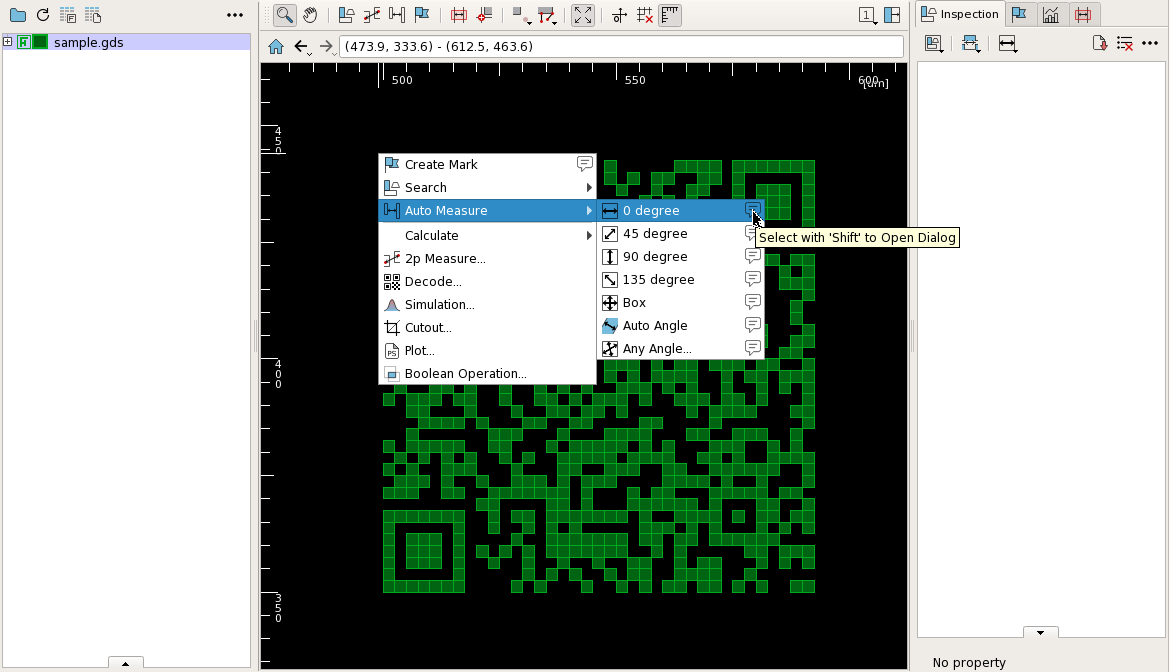The height and width of the screenshot is (672, 1170).
Task: Click the clear list icon with red X
Action: pos(1124,43)
